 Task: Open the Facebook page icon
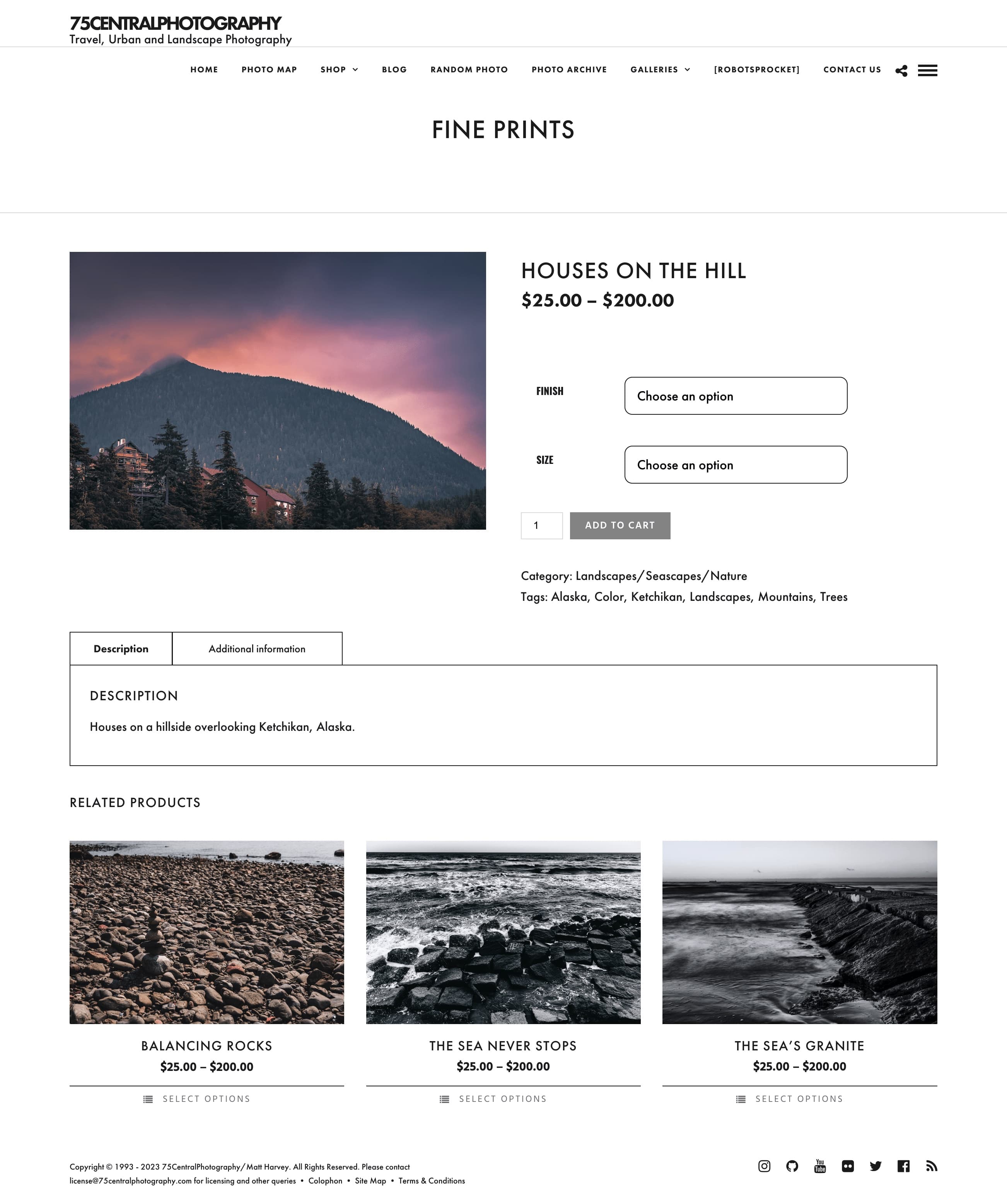point(903,1166)
